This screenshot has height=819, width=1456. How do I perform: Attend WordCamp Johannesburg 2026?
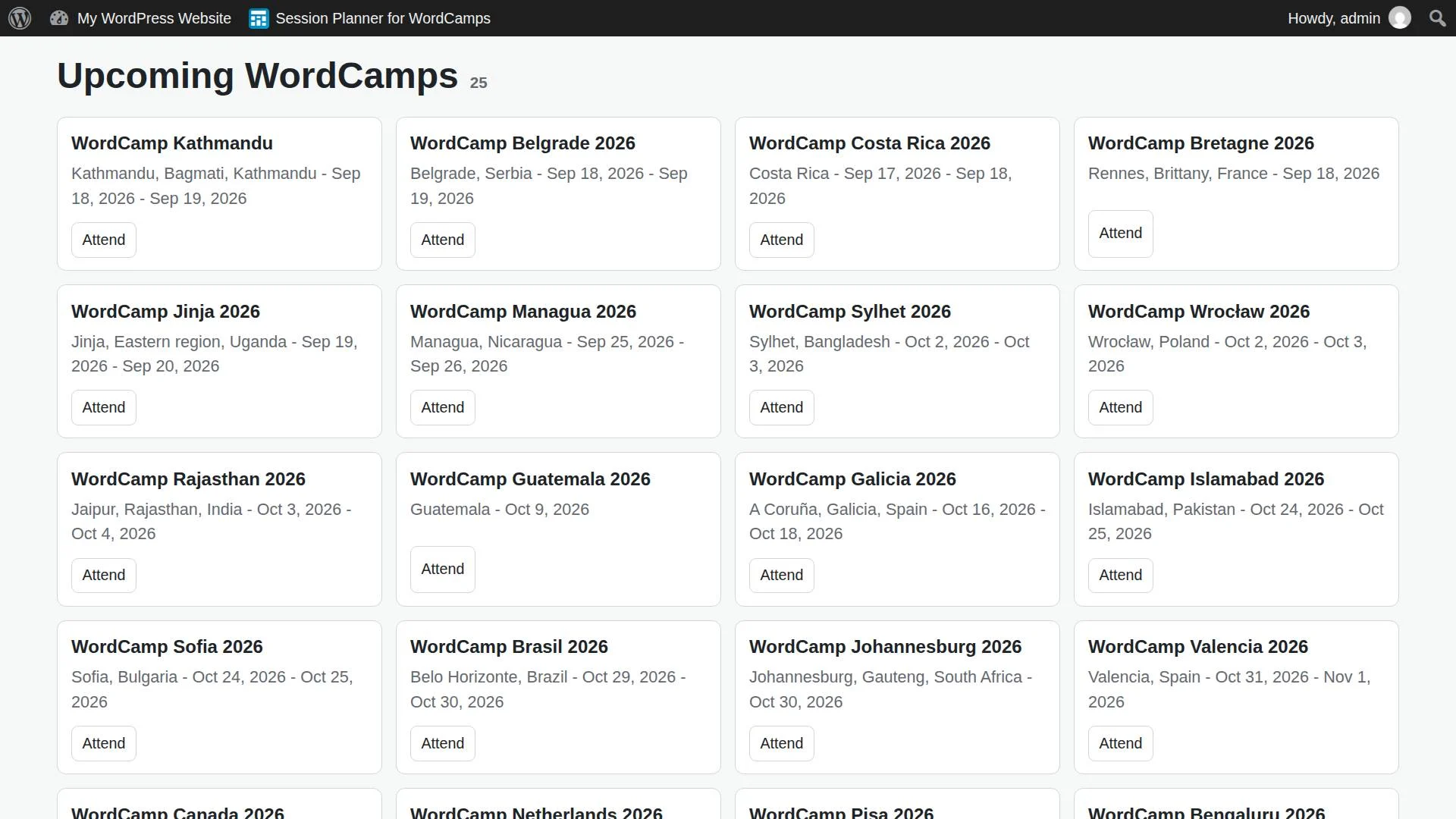click(782, 743)
